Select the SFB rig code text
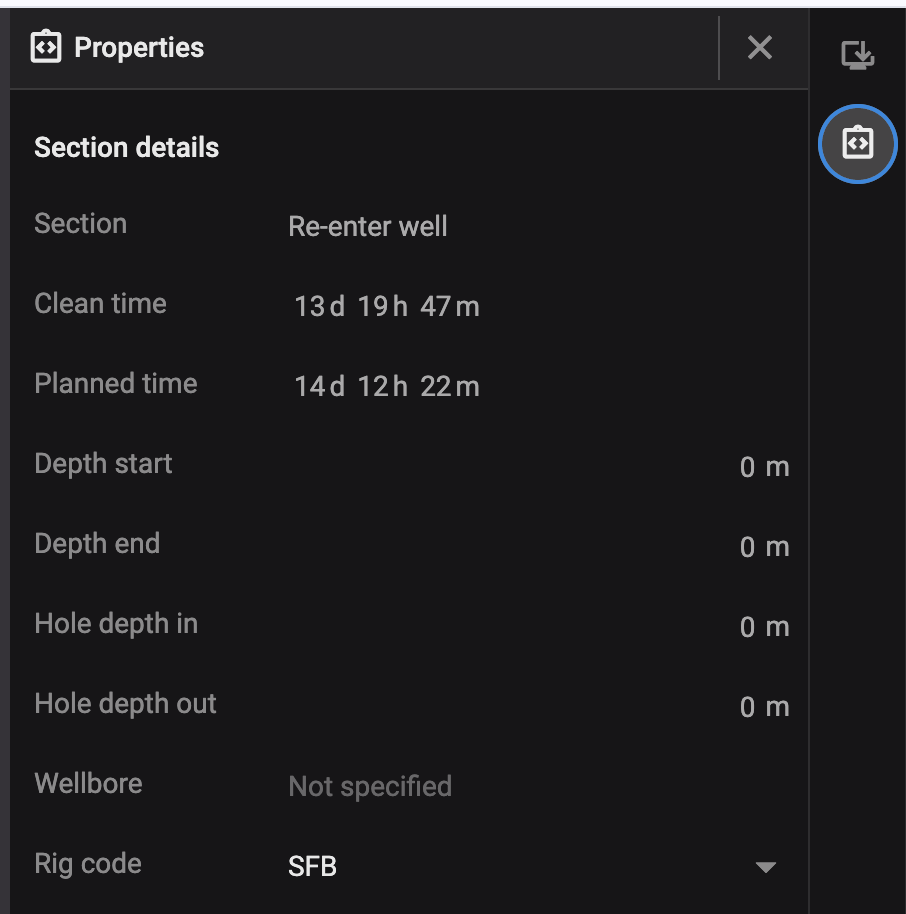The height and width of the screenshot is (914, 906). 311,866
